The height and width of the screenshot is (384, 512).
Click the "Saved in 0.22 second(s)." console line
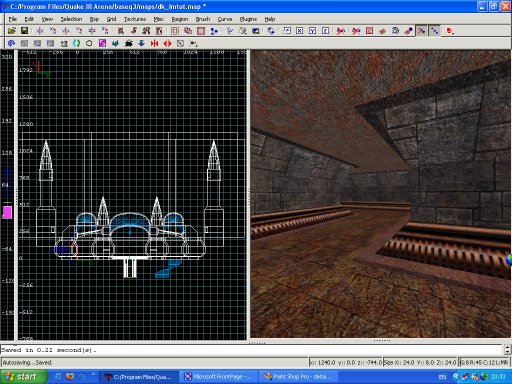click(48, 350)
